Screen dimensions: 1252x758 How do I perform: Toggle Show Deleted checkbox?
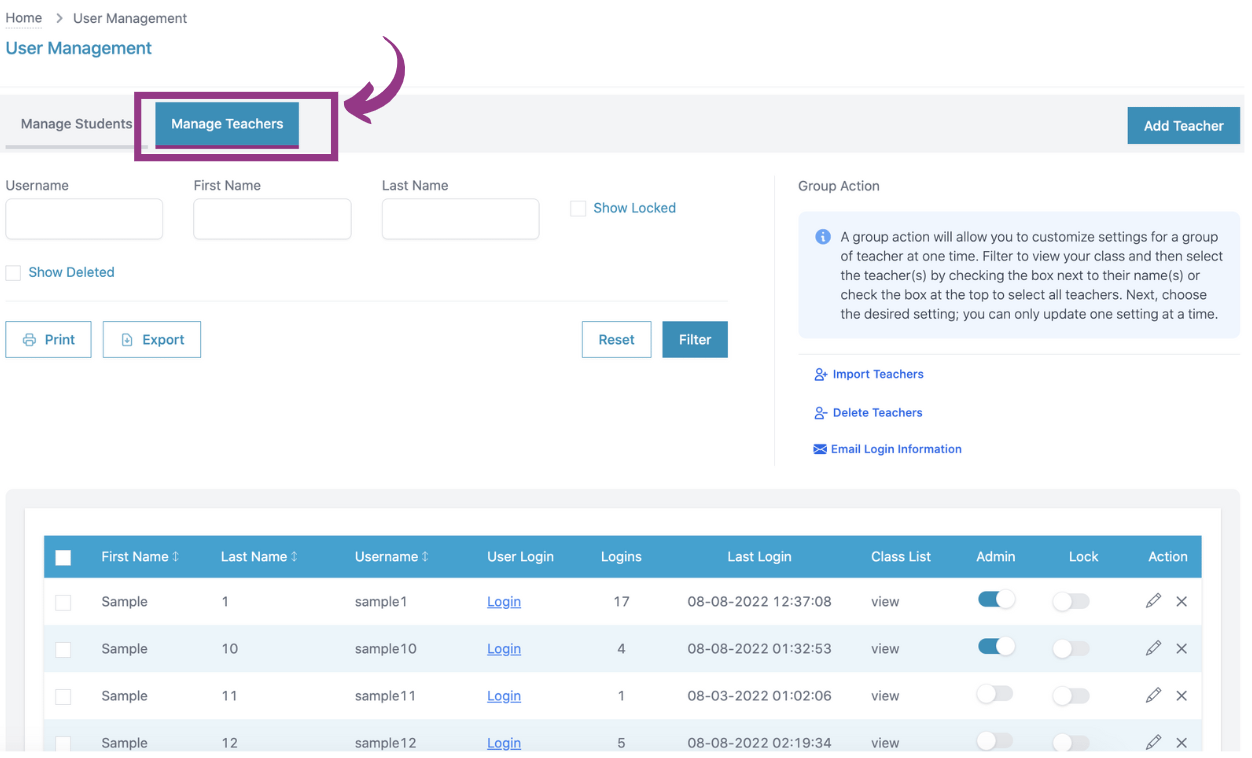[x=13, y=272]
